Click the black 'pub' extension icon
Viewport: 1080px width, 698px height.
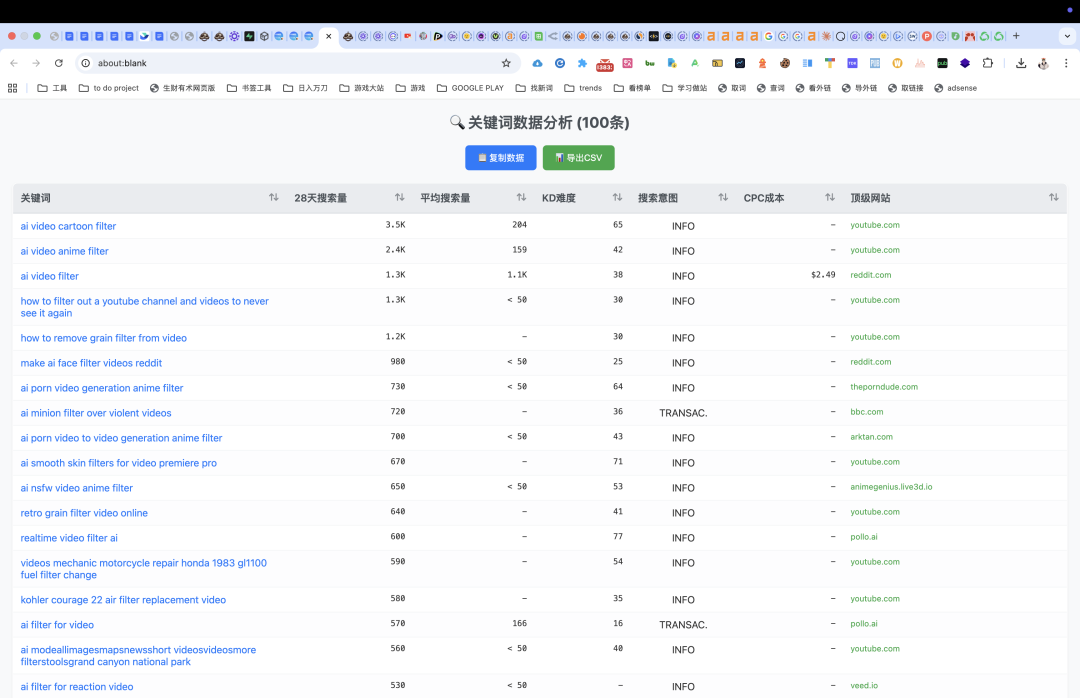(942, 63)
